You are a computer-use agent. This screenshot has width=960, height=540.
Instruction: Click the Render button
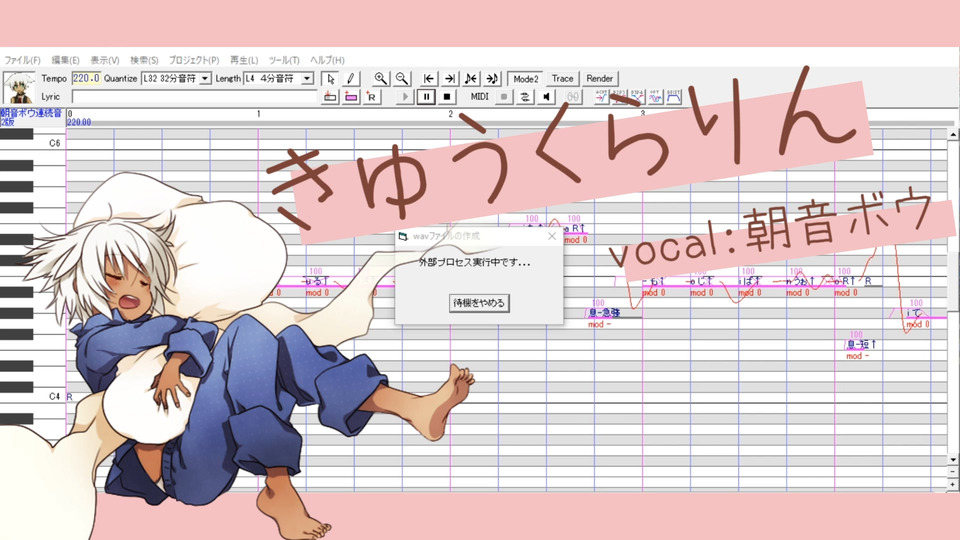coord(599,78)
